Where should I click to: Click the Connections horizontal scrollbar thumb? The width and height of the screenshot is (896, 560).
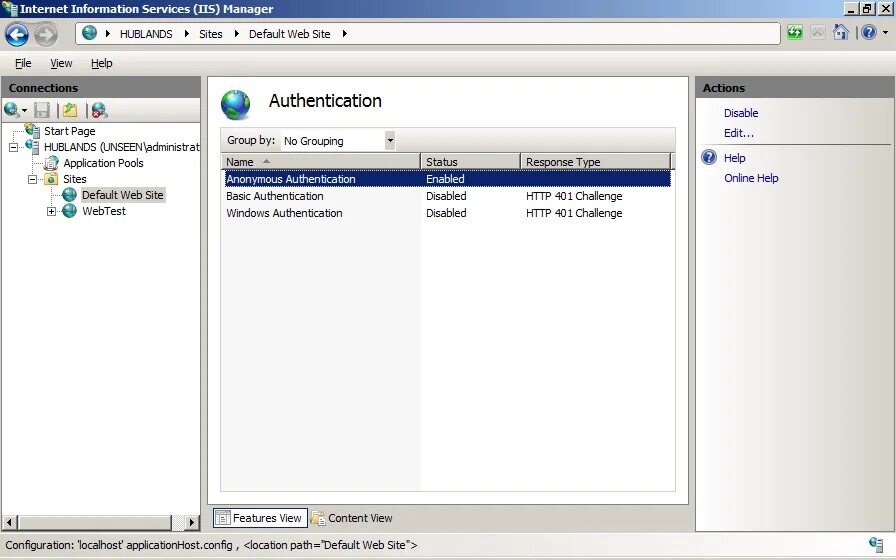point(94,522)
